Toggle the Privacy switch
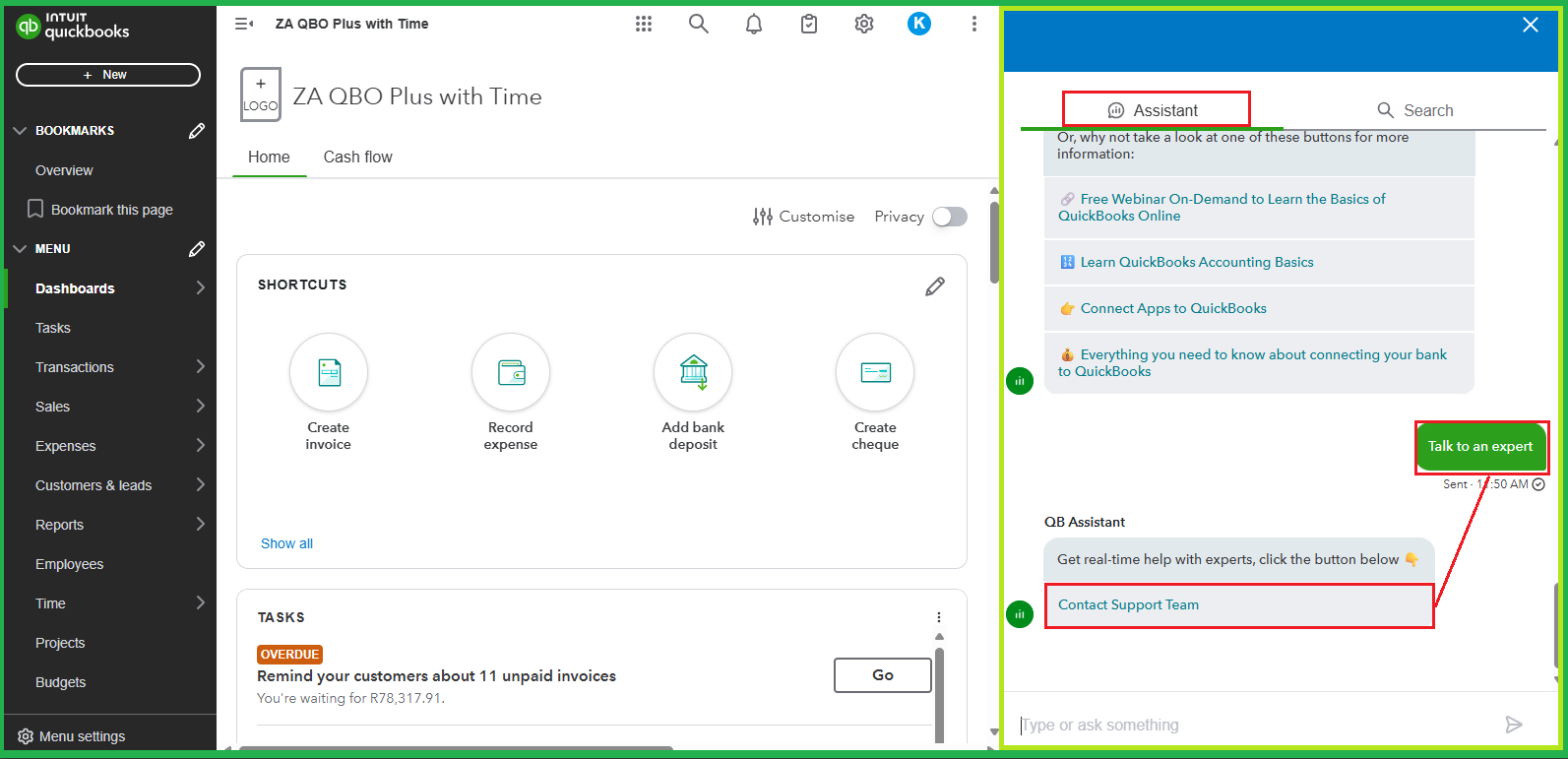The image size is (1568, 759). 950,217
